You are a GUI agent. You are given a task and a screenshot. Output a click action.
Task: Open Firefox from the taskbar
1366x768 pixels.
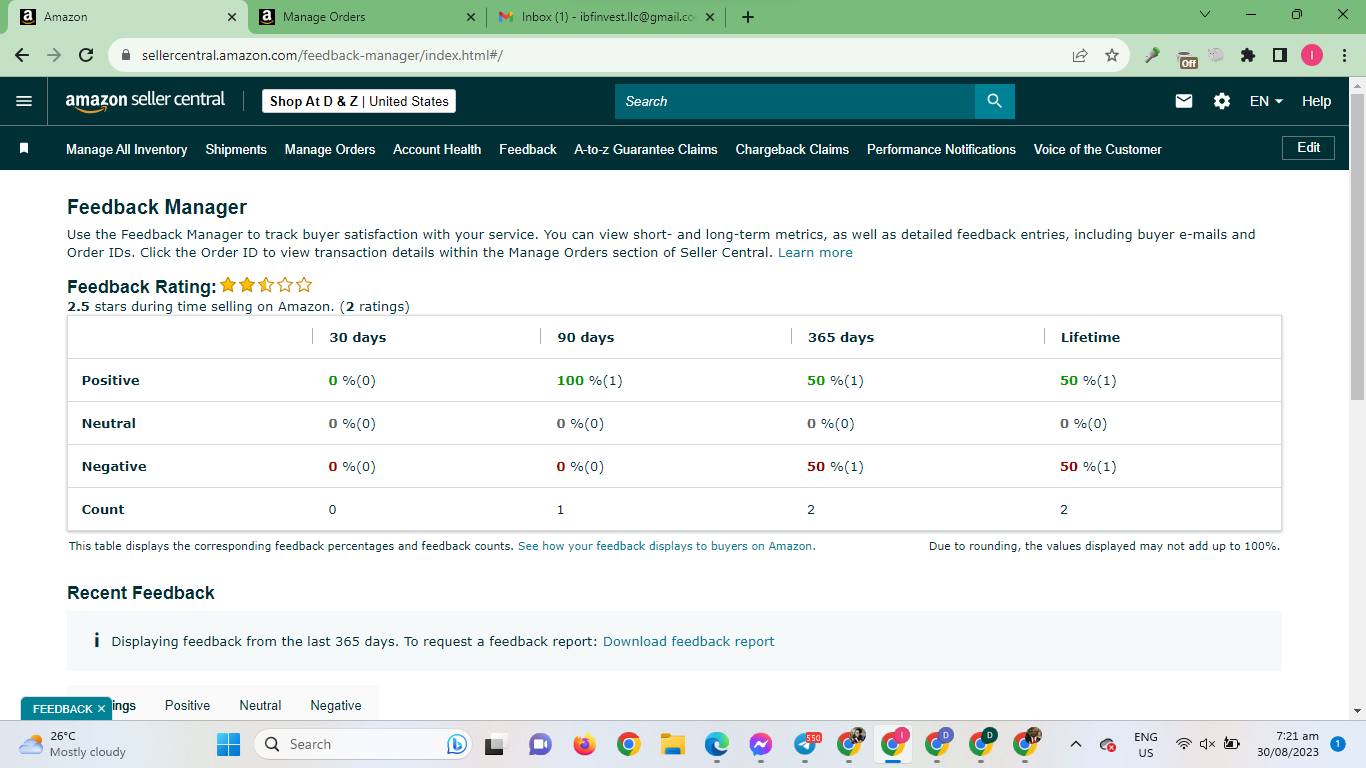point(584,744)
